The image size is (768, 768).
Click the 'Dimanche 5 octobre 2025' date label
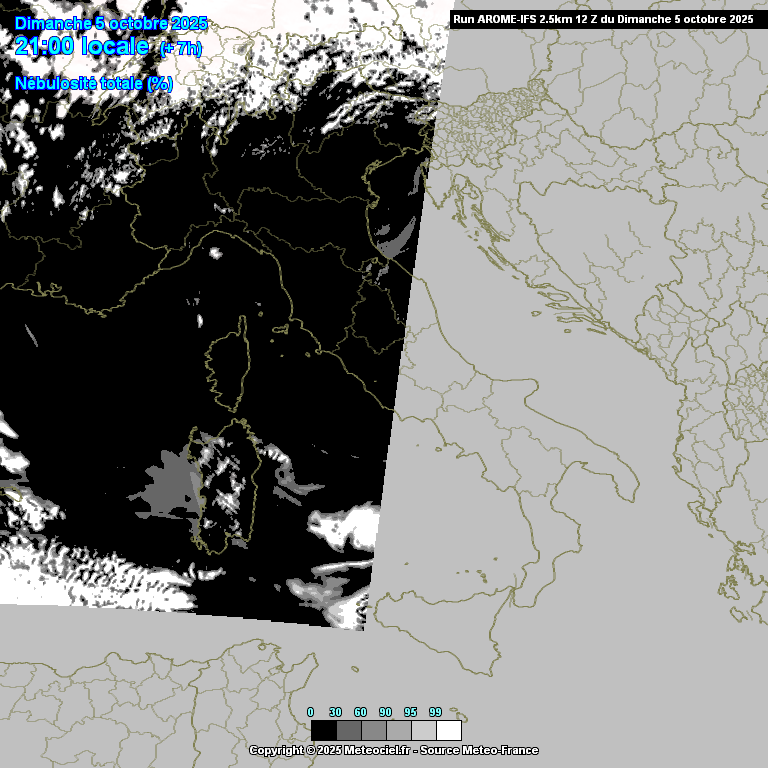click(111, 23)
